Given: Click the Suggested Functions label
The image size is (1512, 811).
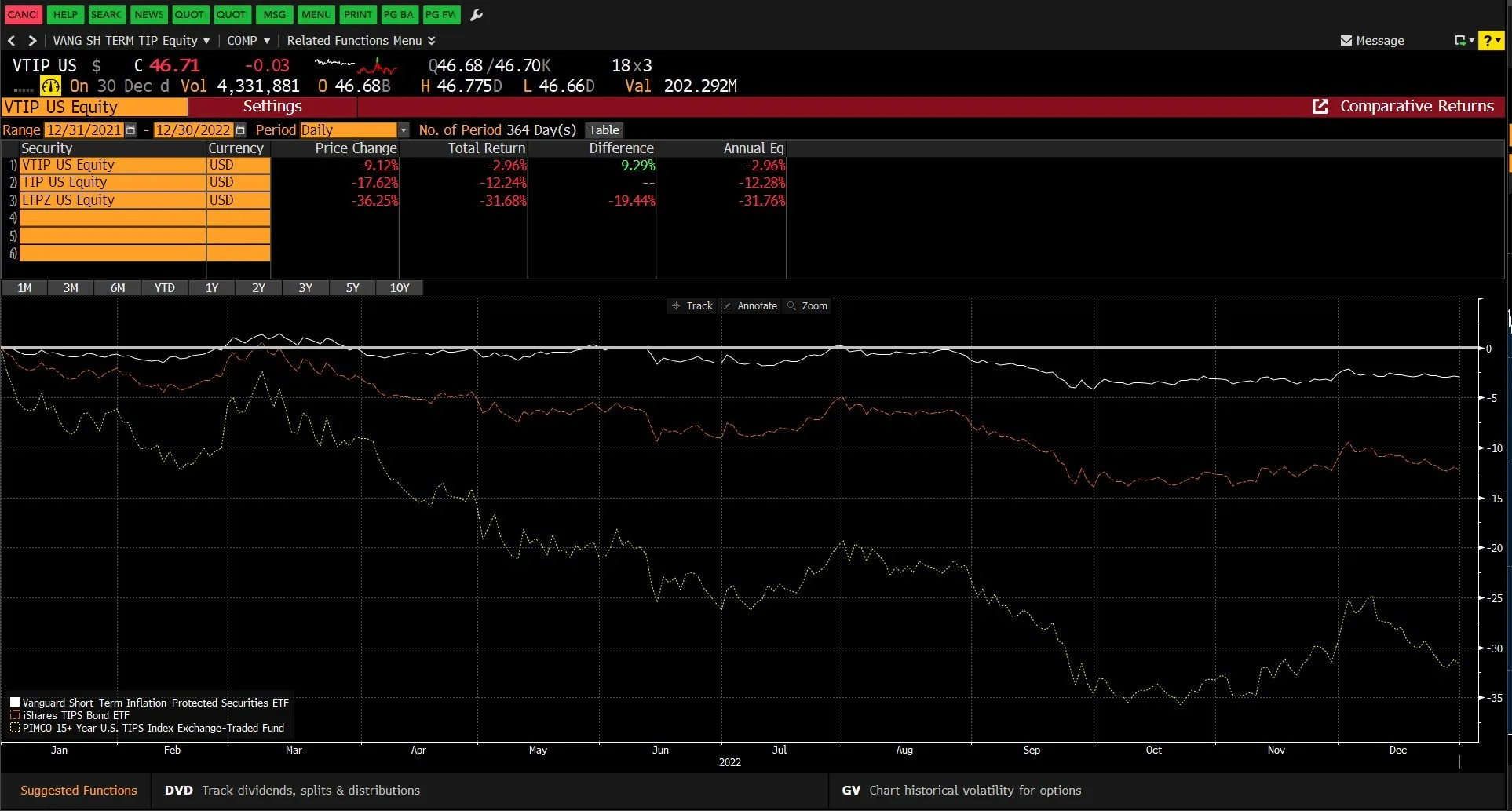Looking at the screenshot, I should coord(79,791).
